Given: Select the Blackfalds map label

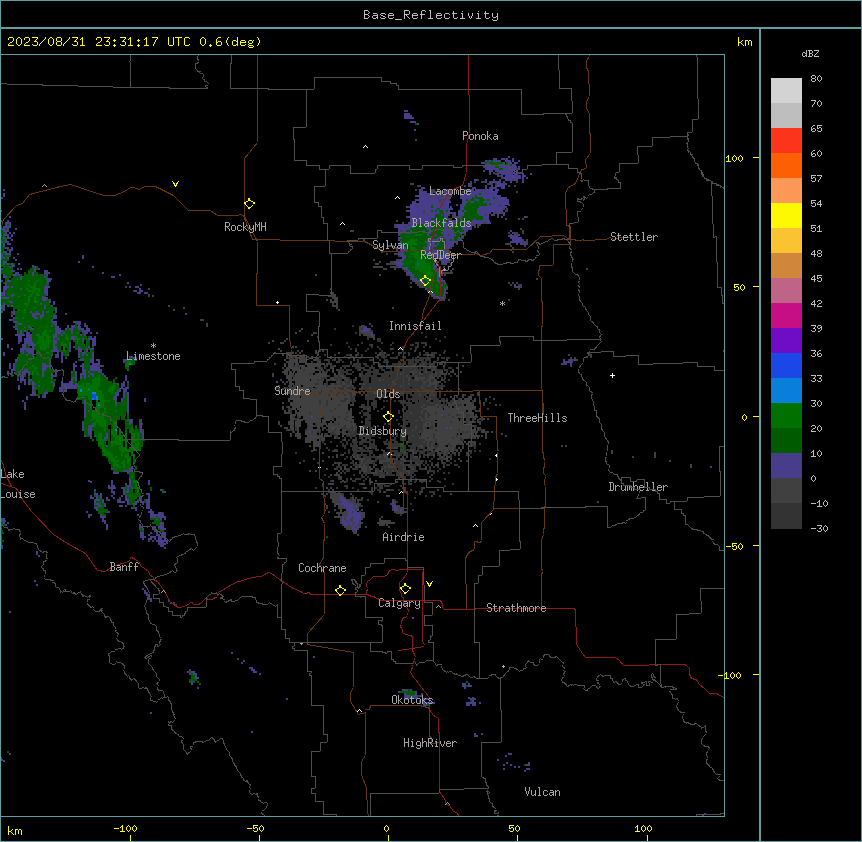Looking at the screenshot, I should point(441,223).
